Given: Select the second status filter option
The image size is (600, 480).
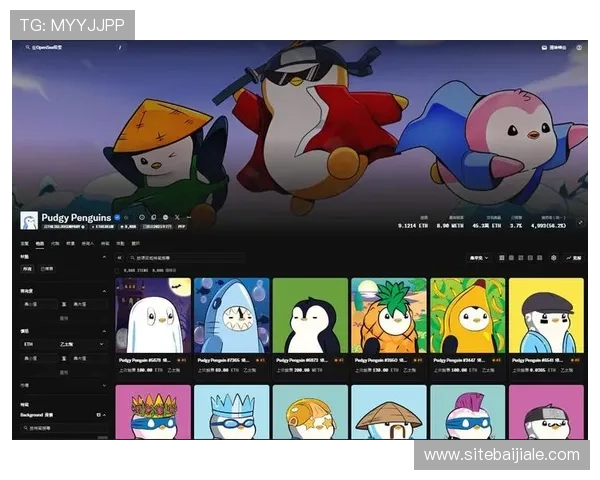Looking at the screenshot, I should point(48,269).
